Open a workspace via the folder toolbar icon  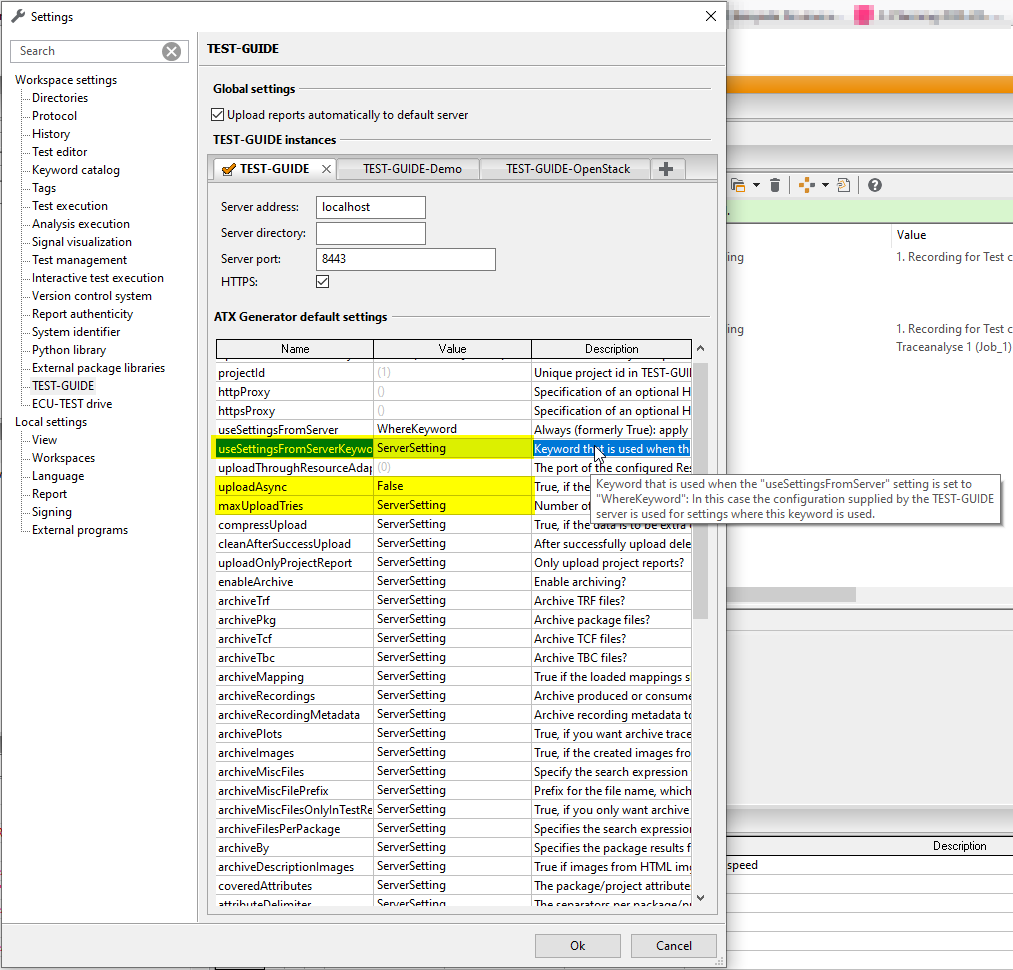click(x=738, y=185)
